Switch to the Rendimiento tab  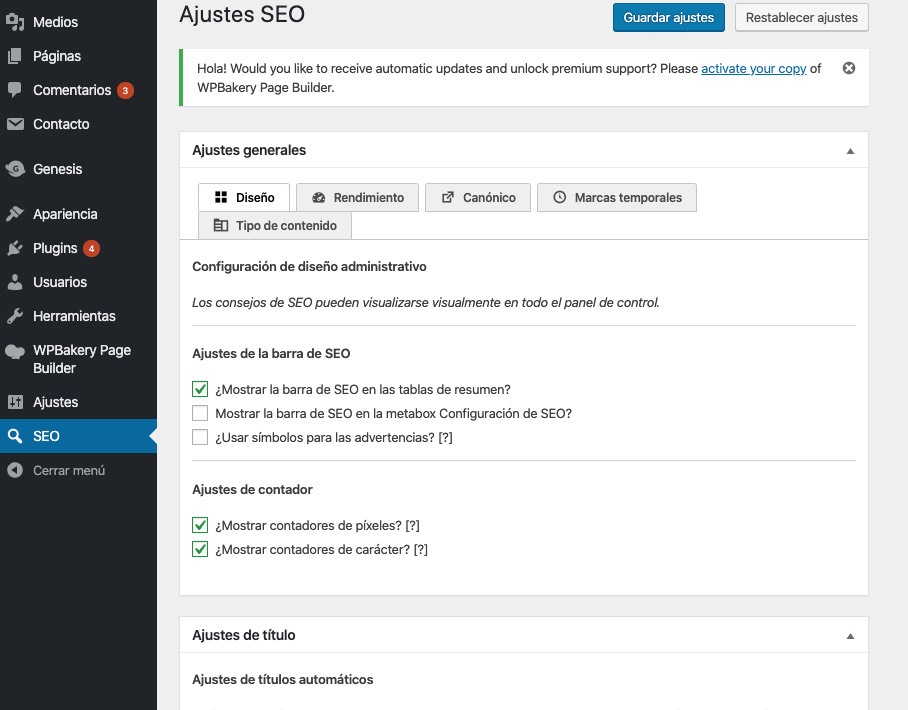[357, 197]
